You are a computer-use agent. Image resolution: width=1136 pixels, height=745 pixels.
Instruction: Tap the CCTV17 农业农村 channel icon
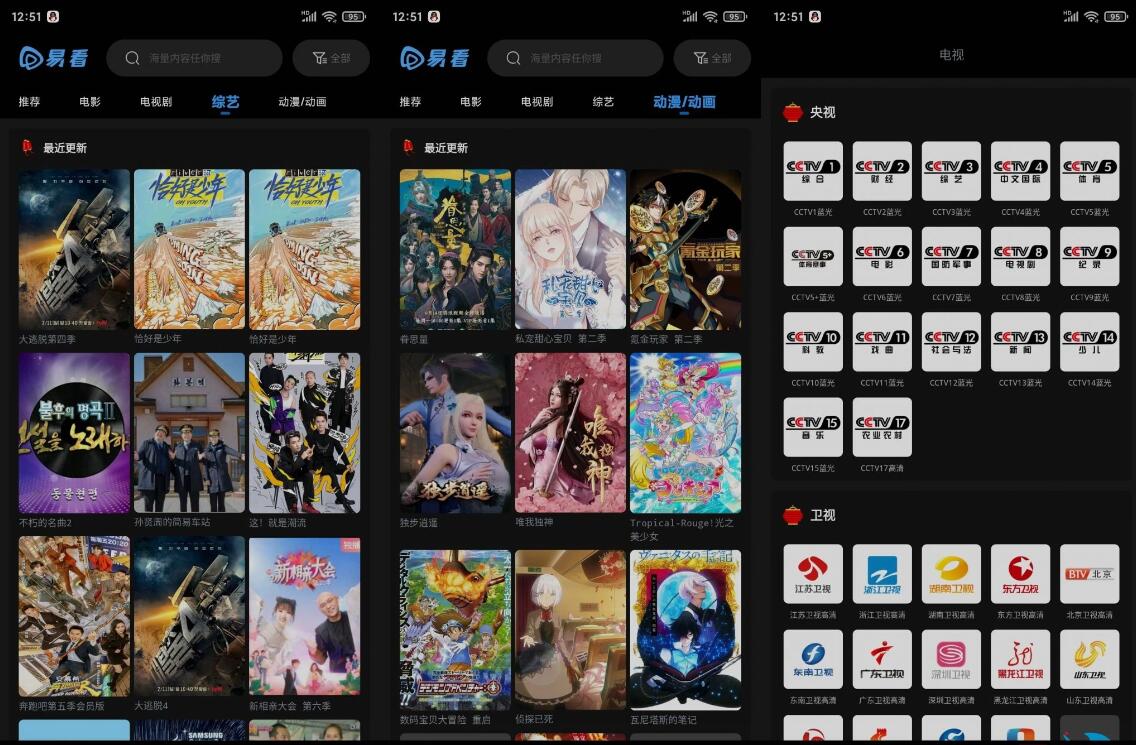(882, 427)
